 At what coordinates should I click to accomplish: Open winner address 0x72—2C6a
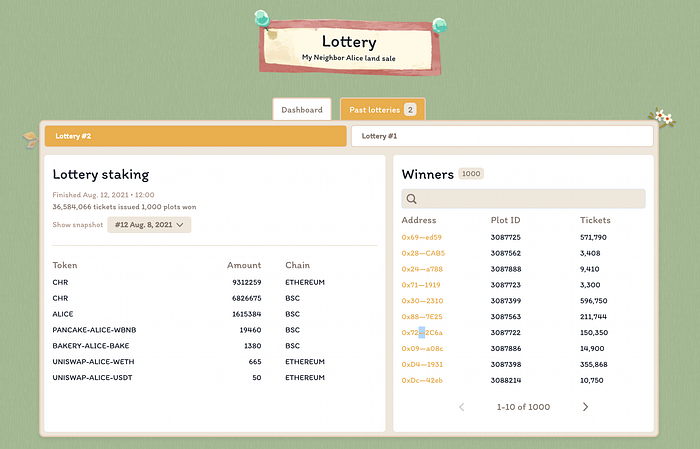click(x=422, y=333)
